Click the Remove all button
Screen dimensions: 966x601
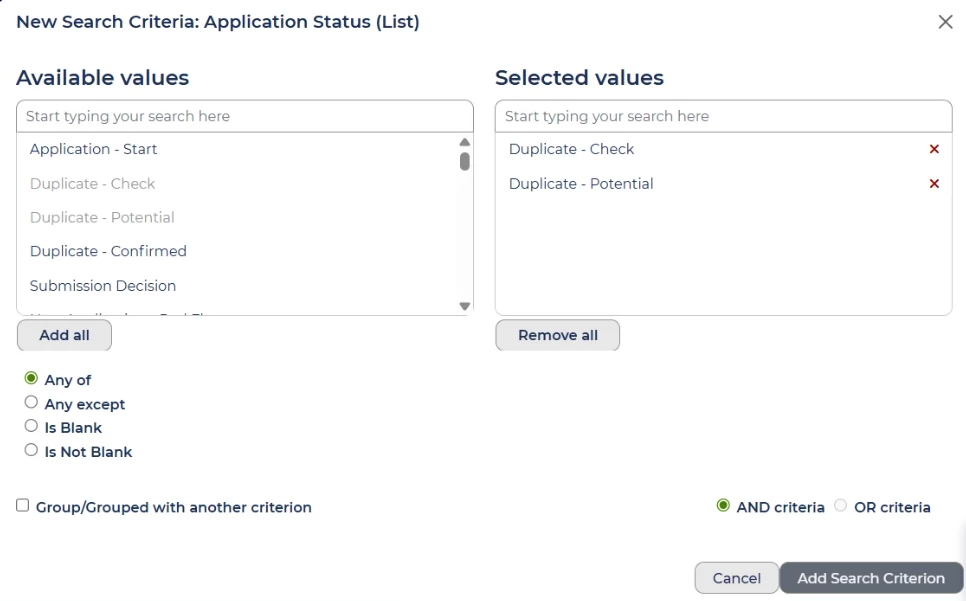(557, 335)
